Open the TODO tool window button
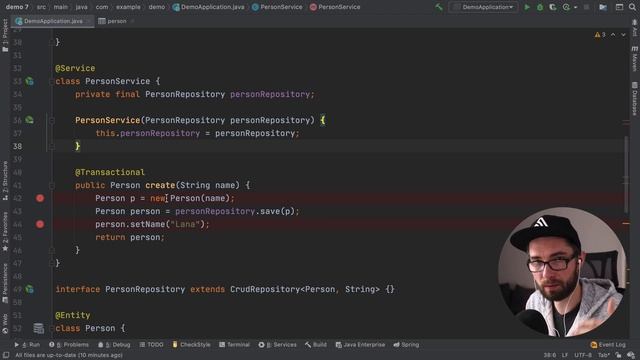 click(151, 345)
